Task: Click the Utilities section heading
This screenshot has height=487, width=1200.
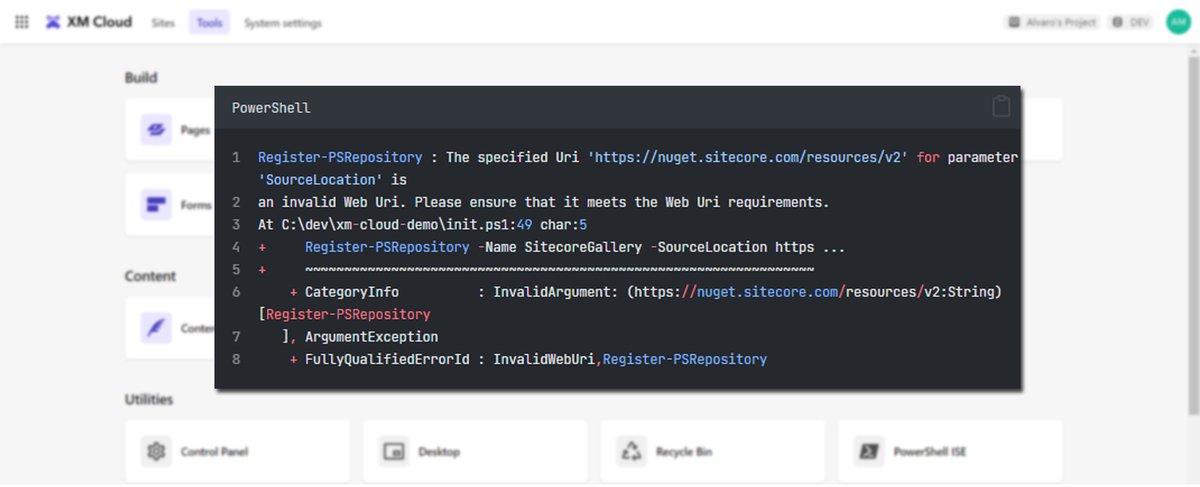Action: point(149,399)
